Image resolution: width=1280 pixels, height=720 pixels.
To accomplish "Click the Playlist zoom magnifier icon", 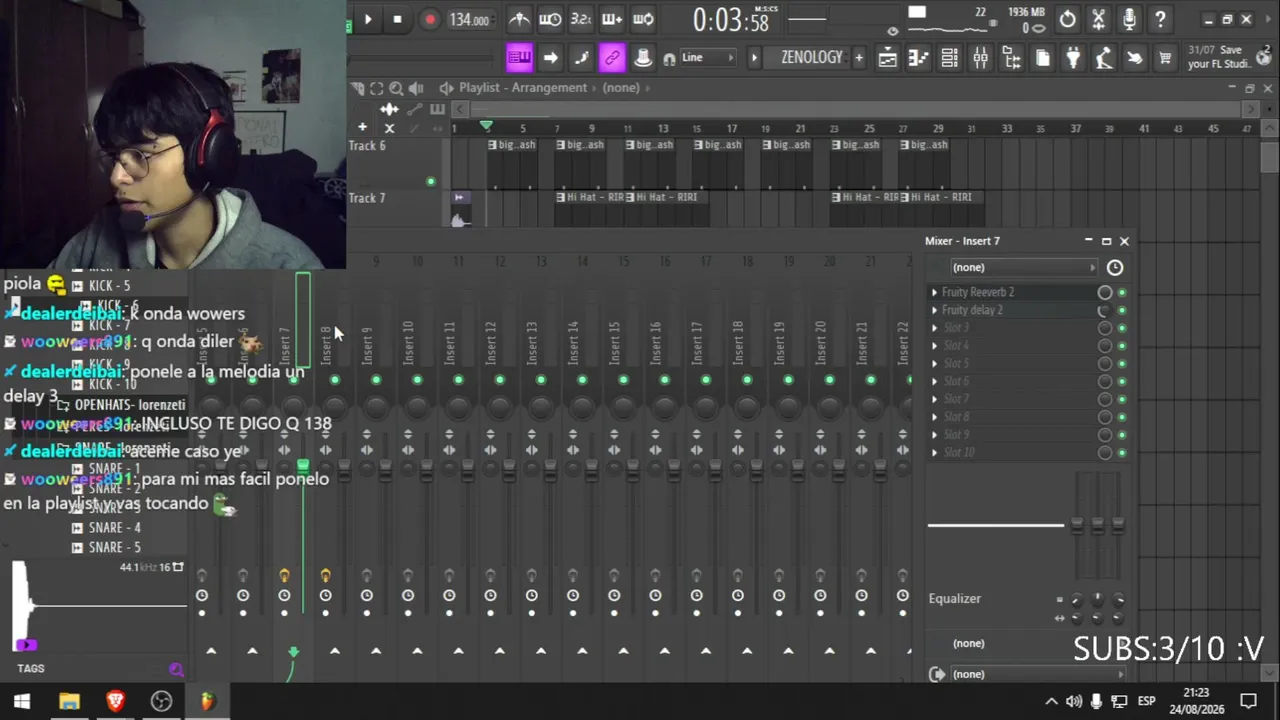I will click(396, 88).
